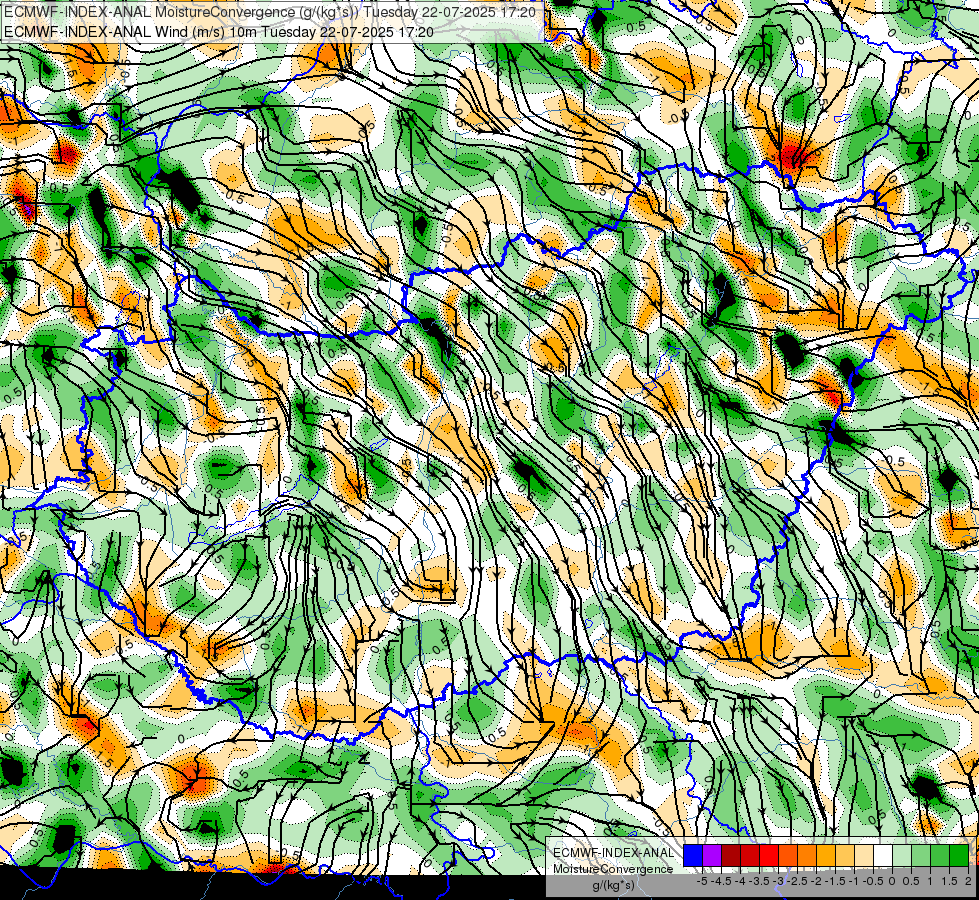The width and height of the screenshot is (979, 900).
Task: Click the -2.5 tick label on the legend
Action: pyautogui.click(x=797, y=881)
